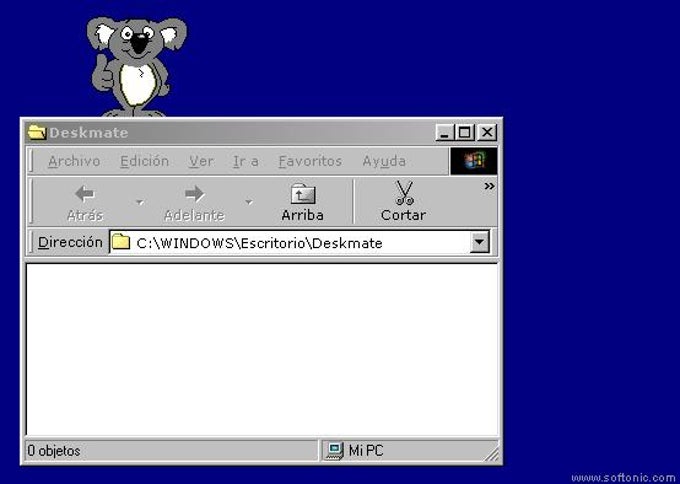Open the Edición menu
The width and height of the screenshot is (680, 484).
pyautogui.click(x=144, y=161)
